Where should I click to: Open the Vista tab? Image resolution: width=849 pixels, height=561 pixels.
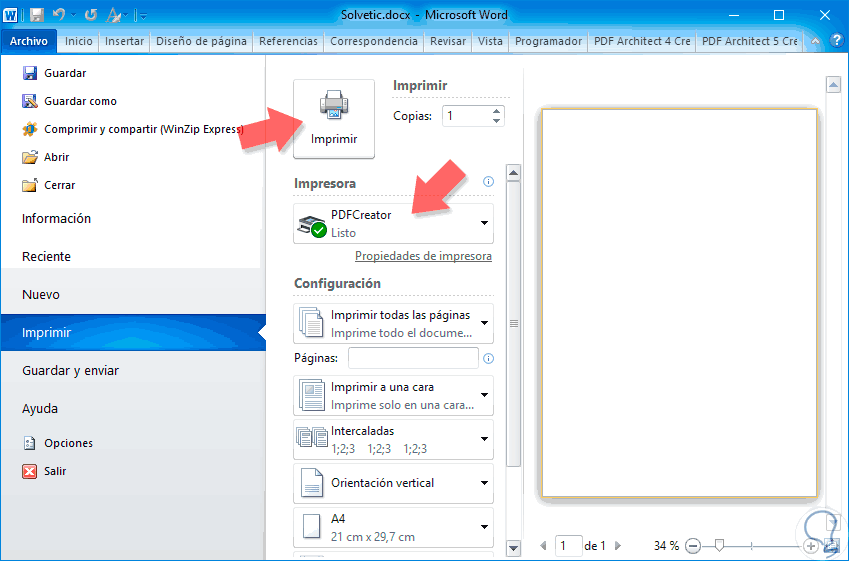pos(490,41)
